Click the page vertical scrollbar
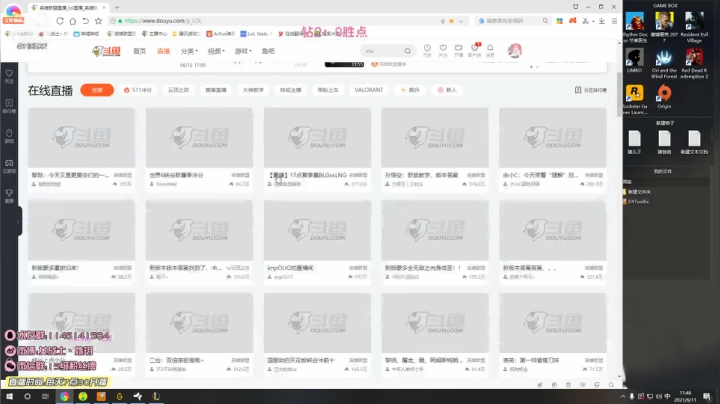 coord(619,94)
